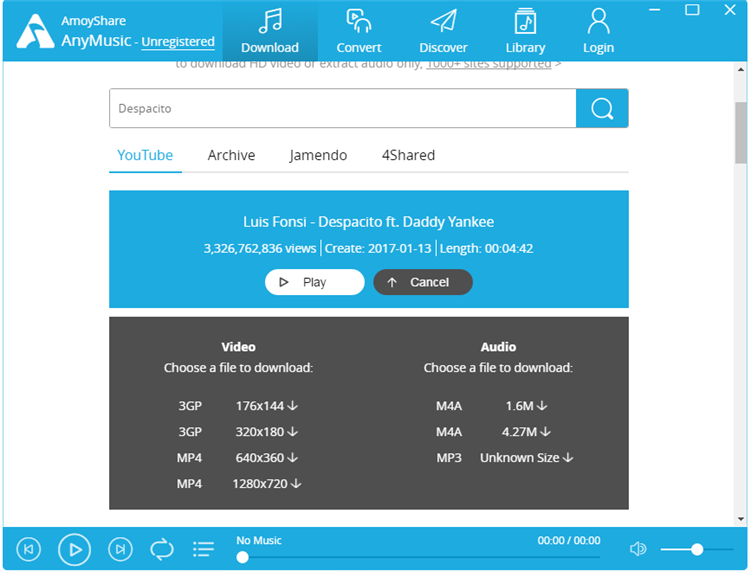Click the Create: 2017-01-13 text

click(378, 249)
